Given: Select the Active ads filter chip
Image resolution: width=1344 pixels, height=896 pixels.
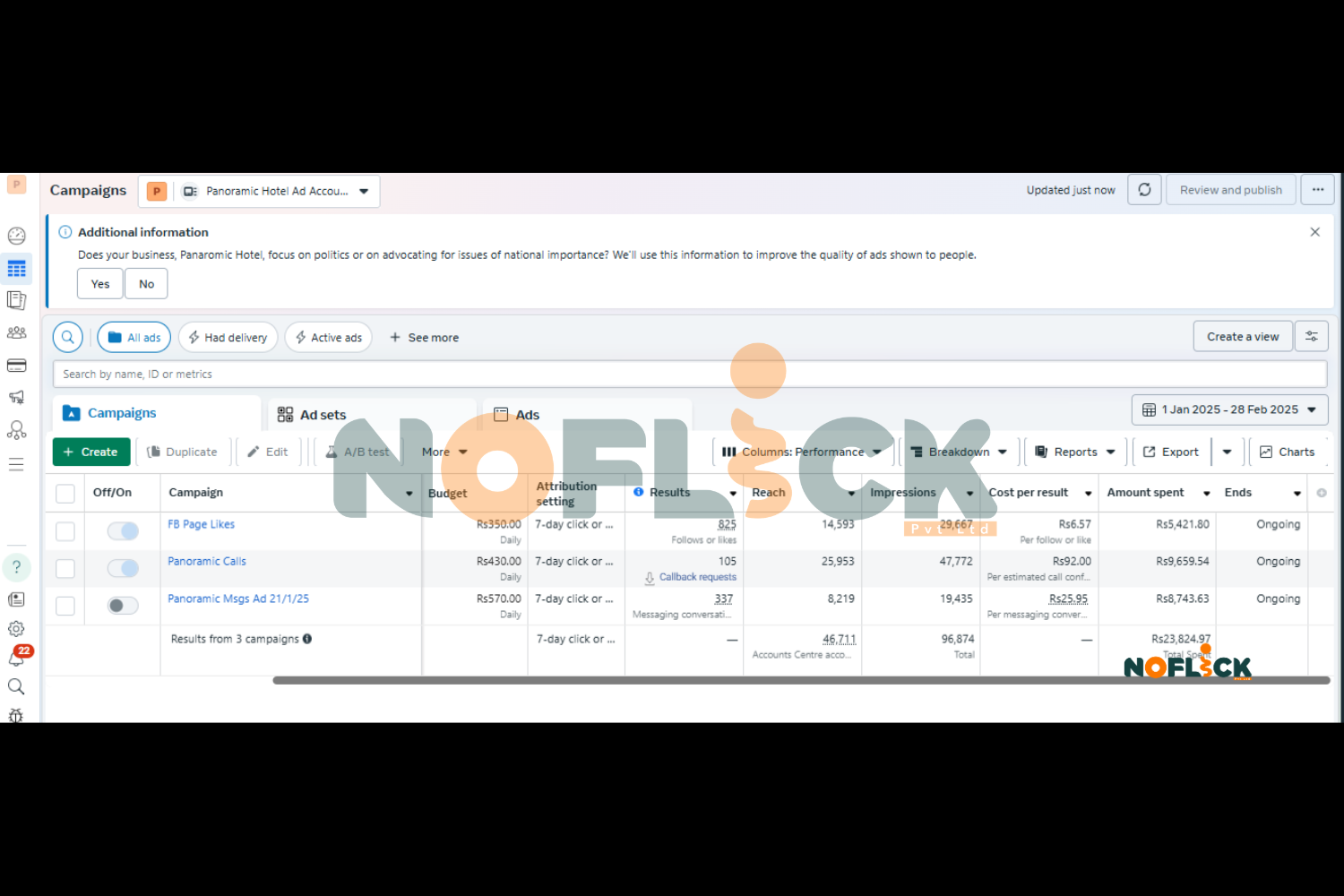Looking at the screenshot, I should tap(328, 338).
